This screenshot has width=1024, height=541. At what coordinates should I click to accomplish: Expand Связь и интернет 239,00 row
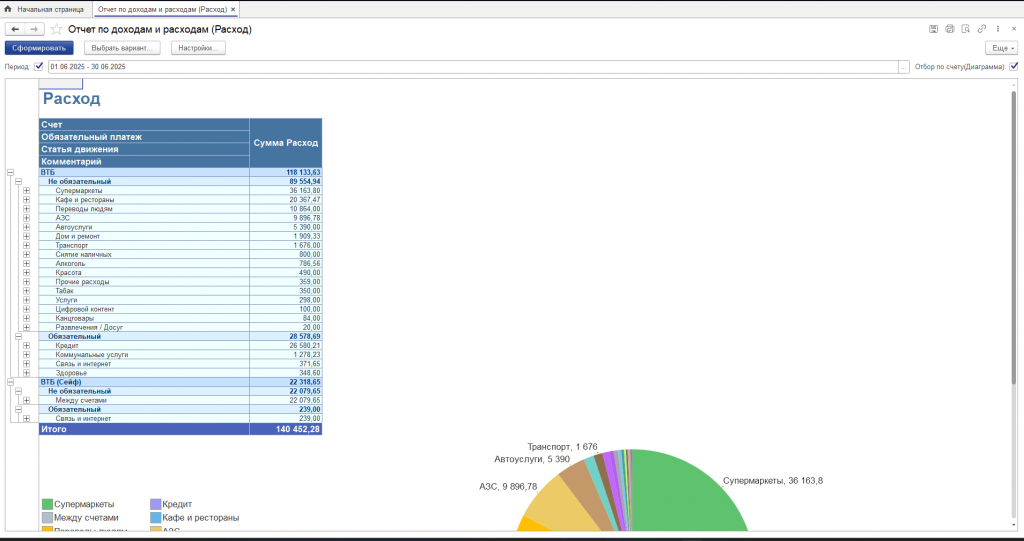pos(26,419)
